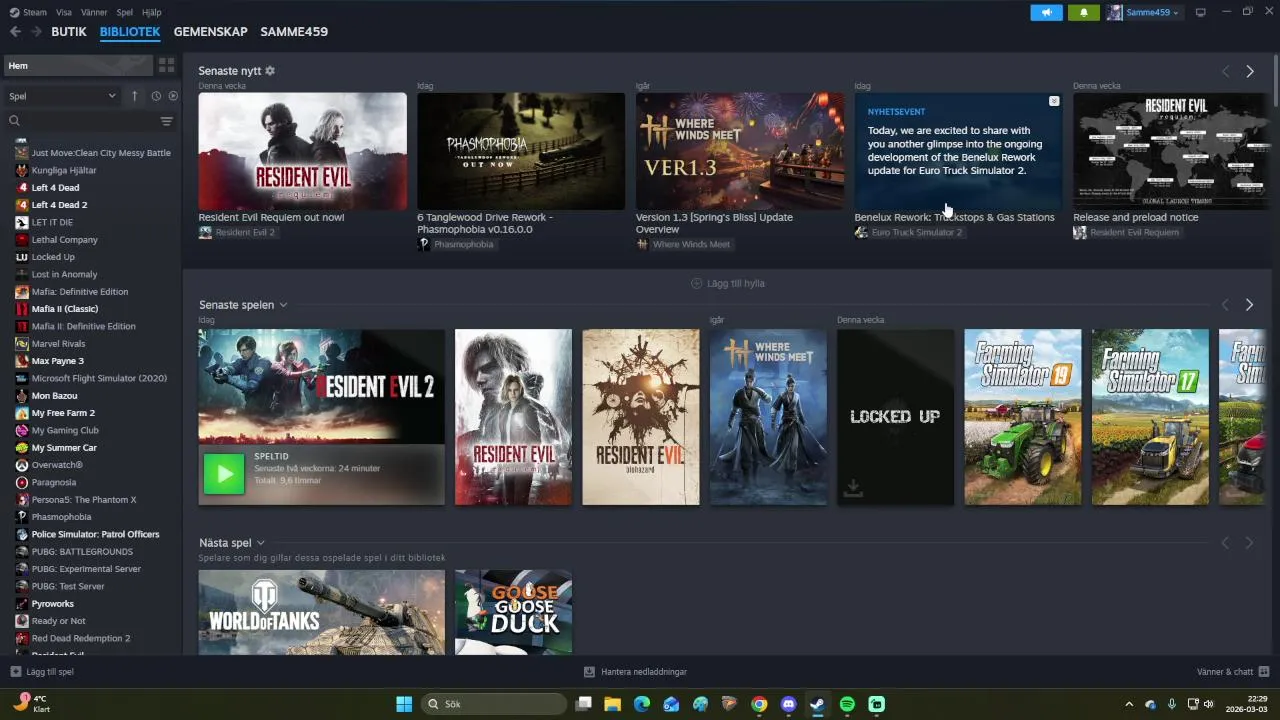Open the Where Winds Meet game cover

pos(768,417)
